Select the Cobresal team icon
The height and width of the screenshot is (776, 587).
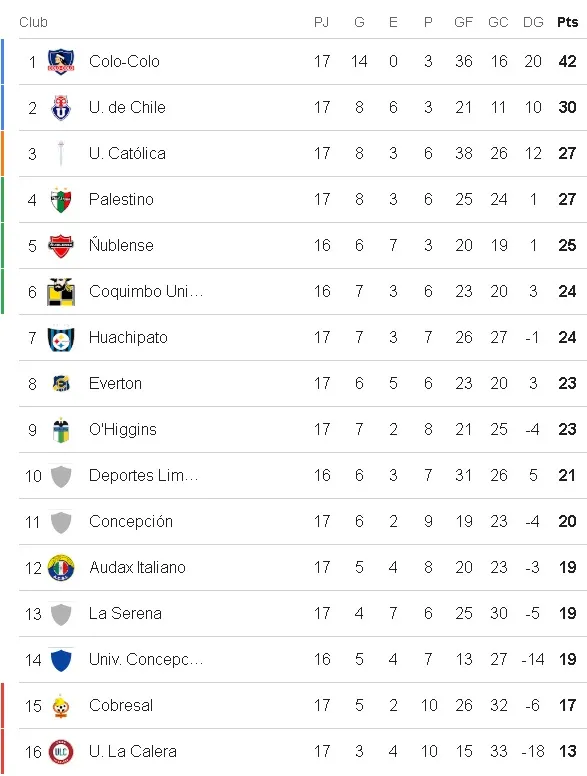click(x=61, y=706)
